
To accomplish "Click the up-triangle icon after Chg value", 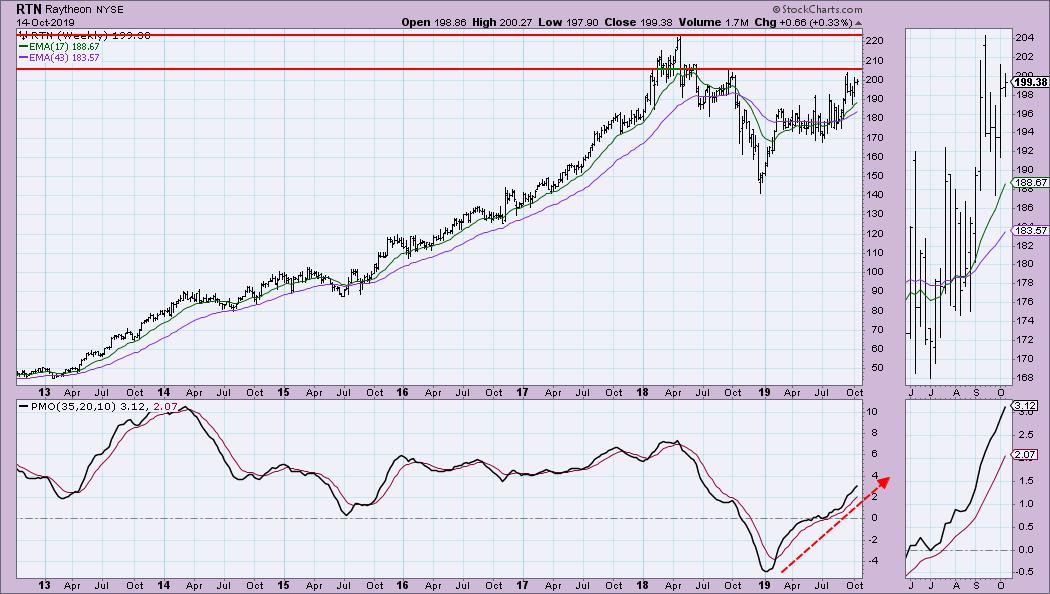I will pos(858,23).
